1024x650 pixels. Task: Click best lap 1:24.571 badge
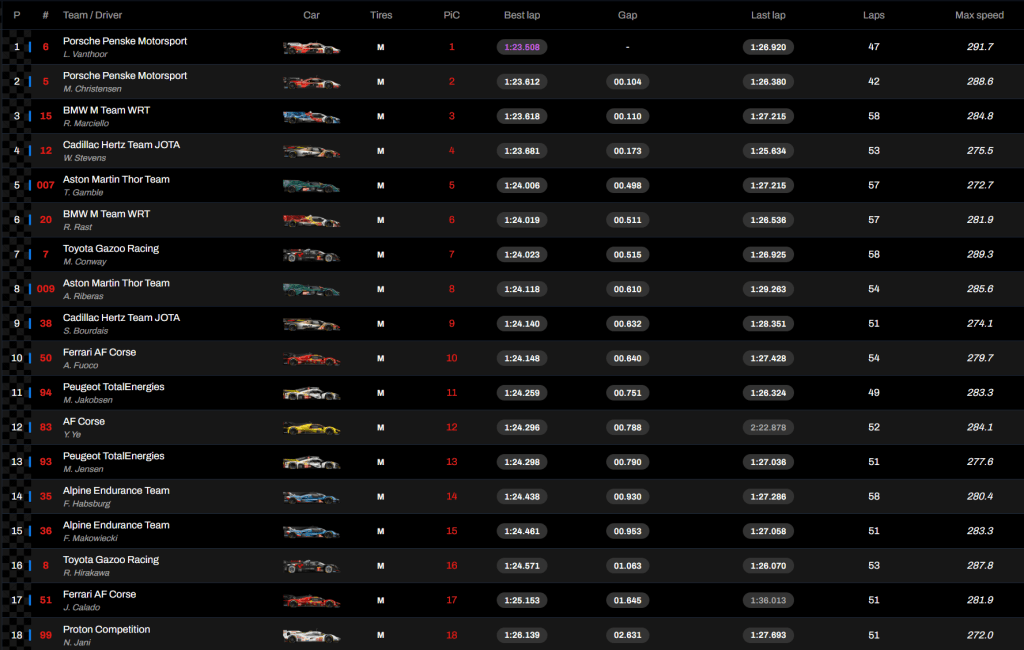click(522, 566)
